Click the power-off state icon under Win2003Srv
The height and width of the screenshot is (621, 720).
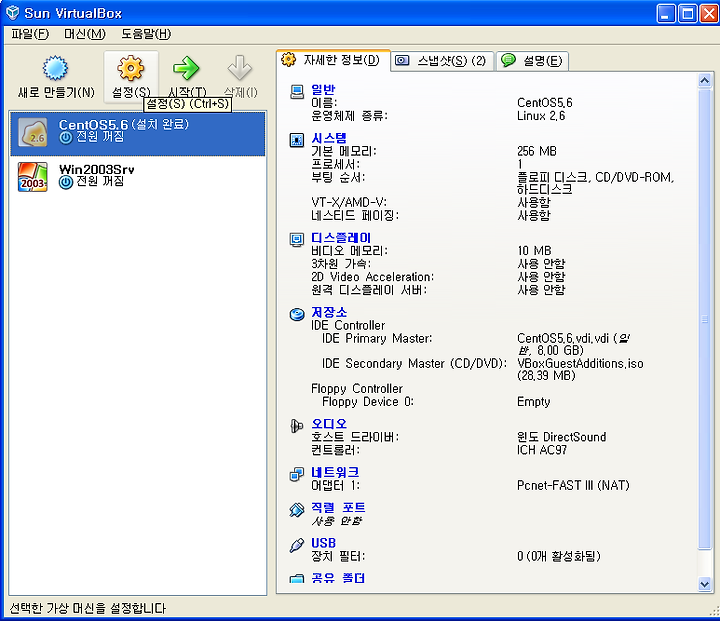66,182
